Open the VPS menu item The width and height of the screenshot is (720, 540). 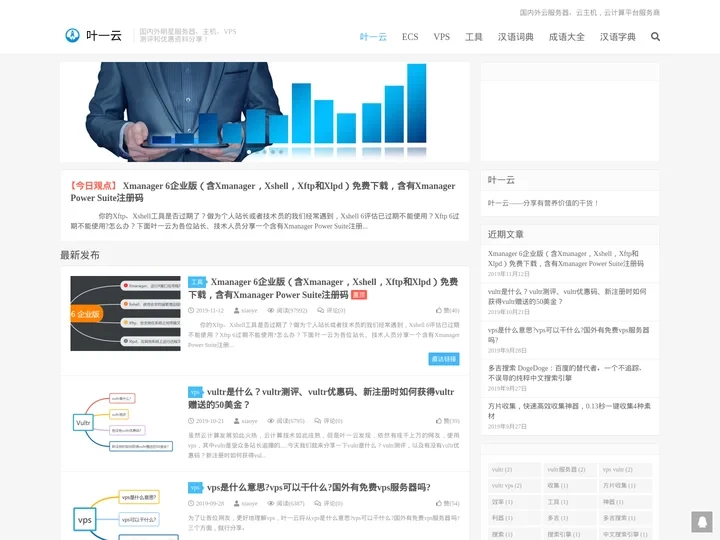442,37
